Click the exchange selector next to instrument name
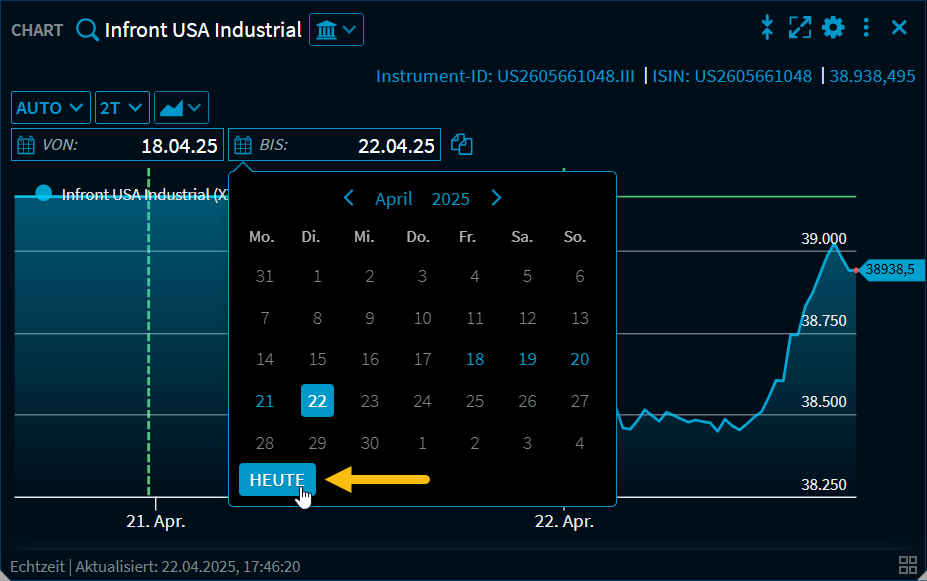 [x=336, y=29]
